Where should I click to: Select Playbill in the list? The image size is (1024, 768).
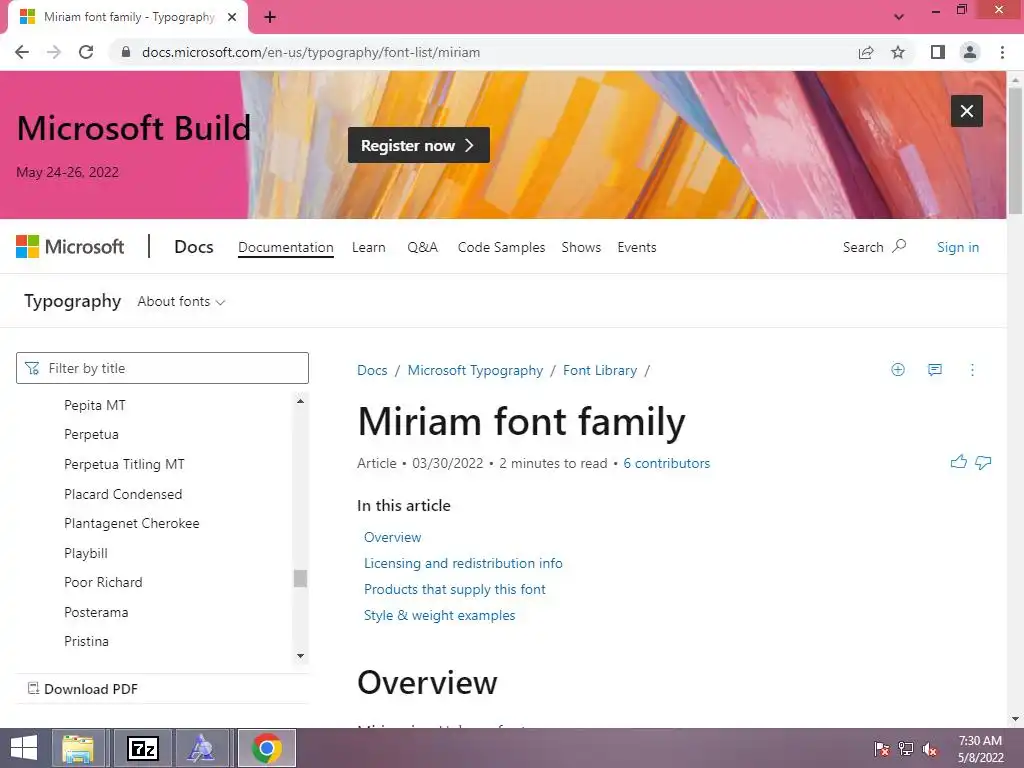coord(86,553)
